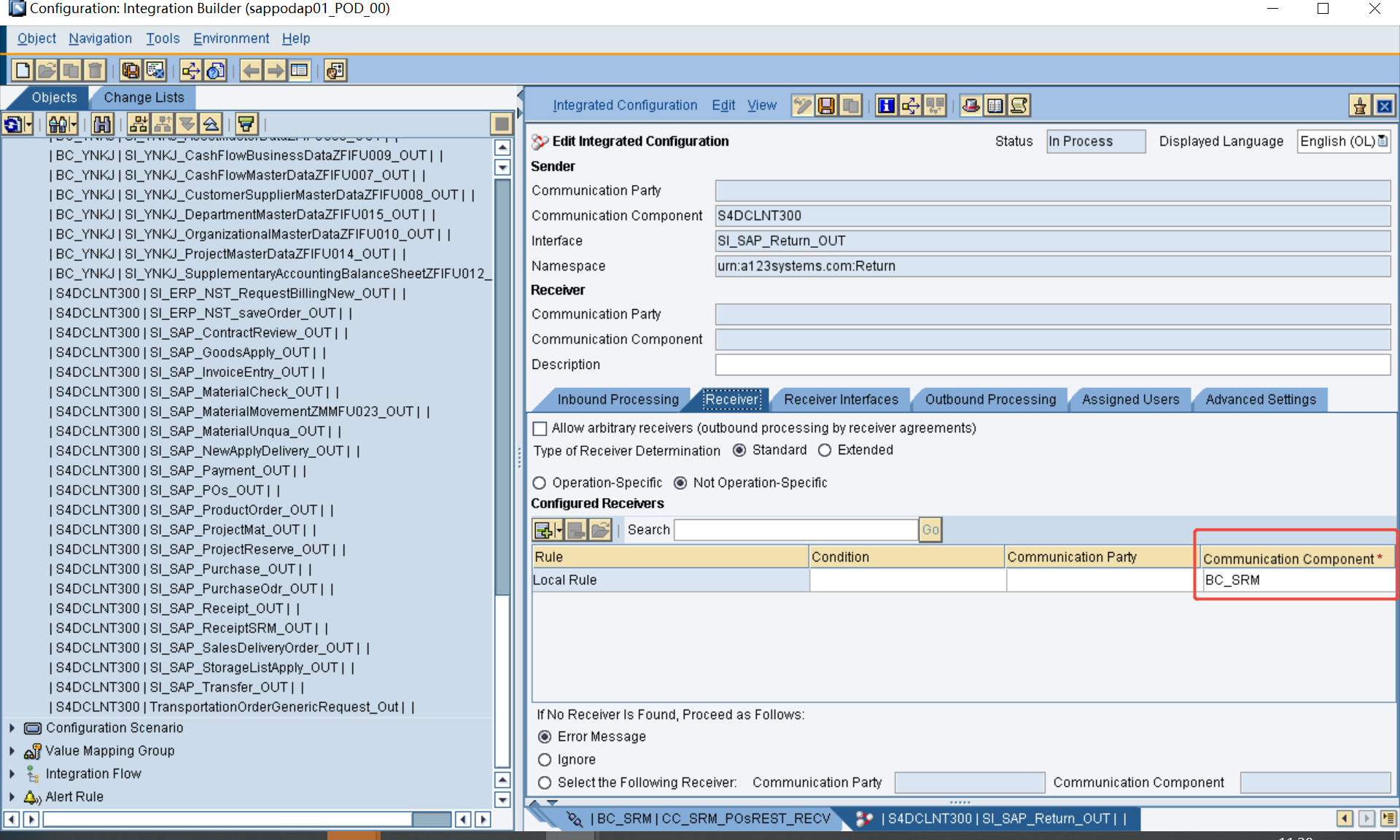
Task: Click the binoculars Find icon in Objects panel
Action: [x=102, y=124]
